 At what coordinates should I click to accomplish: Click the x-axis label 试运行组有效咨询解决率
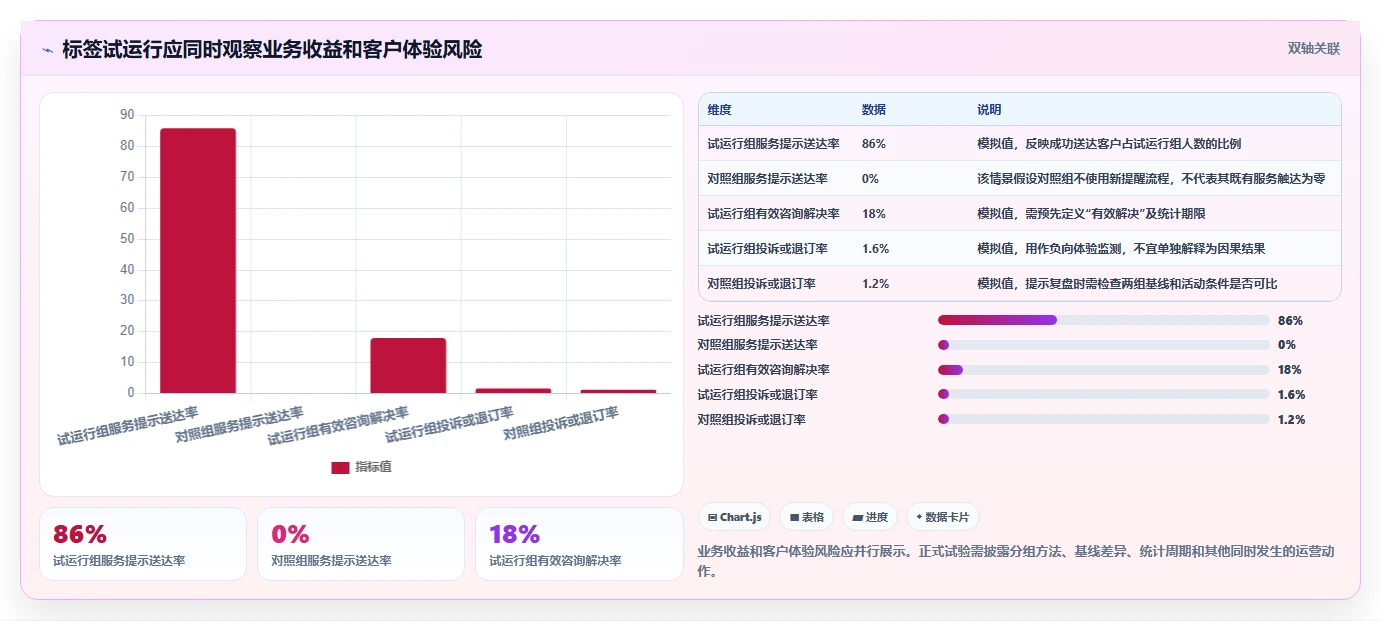coord(338,426)
